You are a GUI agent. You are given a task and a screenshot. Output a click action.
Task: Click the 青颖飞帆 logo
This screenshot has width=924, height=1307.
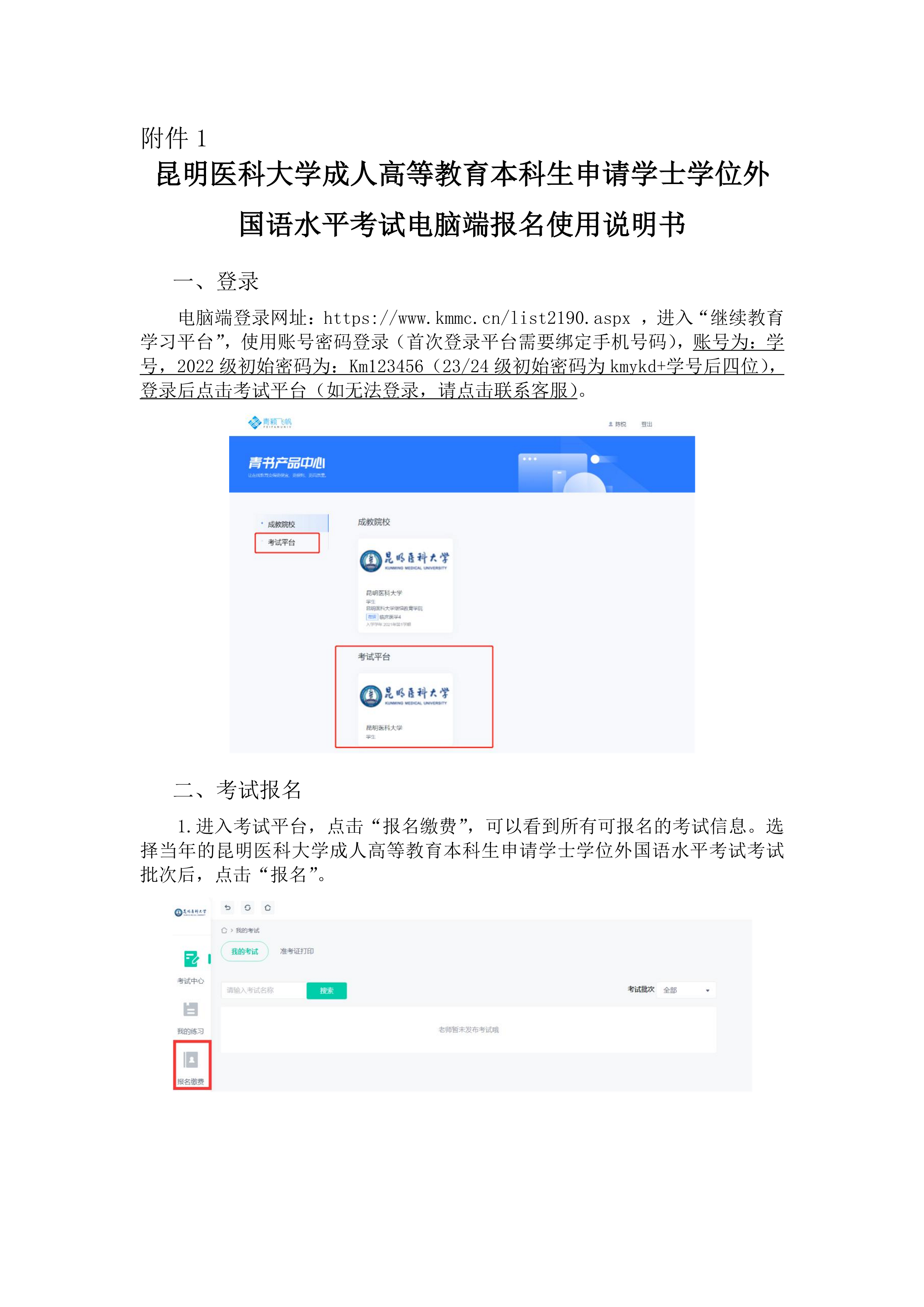point(270,423)
